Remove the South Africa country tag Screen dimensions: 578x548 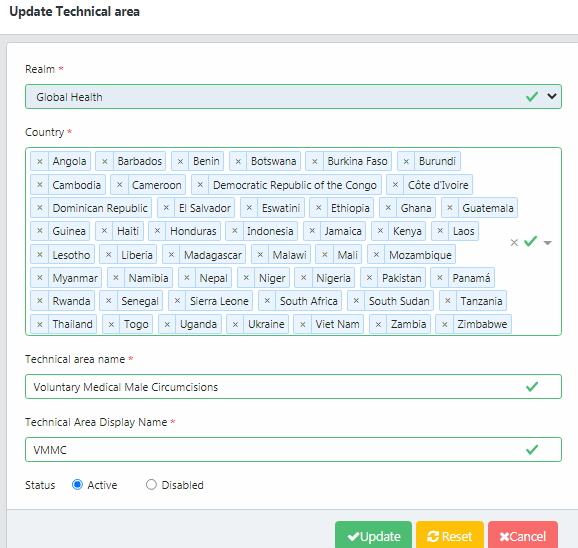(x=267, y=301)
